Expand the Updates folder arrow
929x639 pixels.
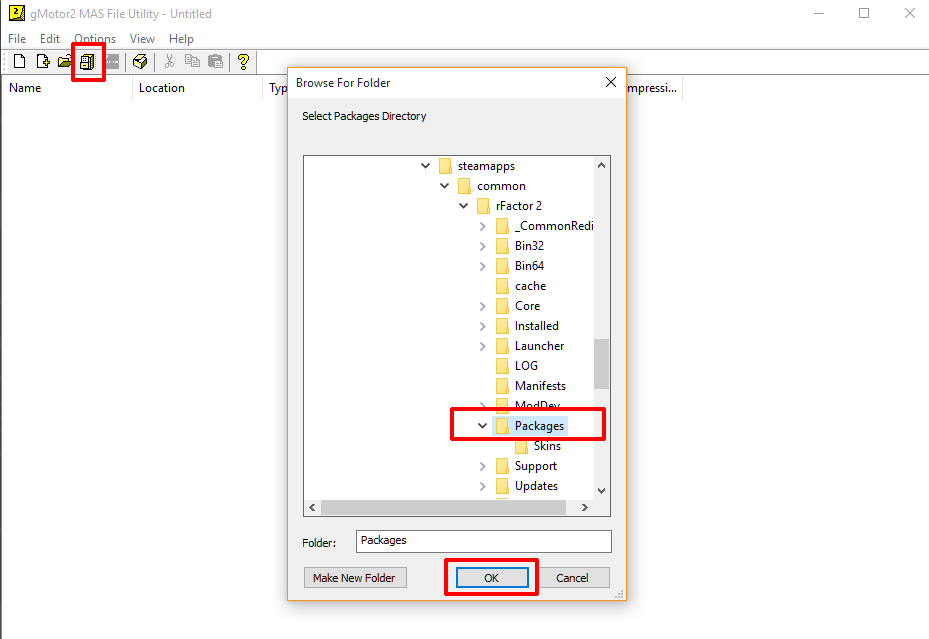tap(482, 486)
